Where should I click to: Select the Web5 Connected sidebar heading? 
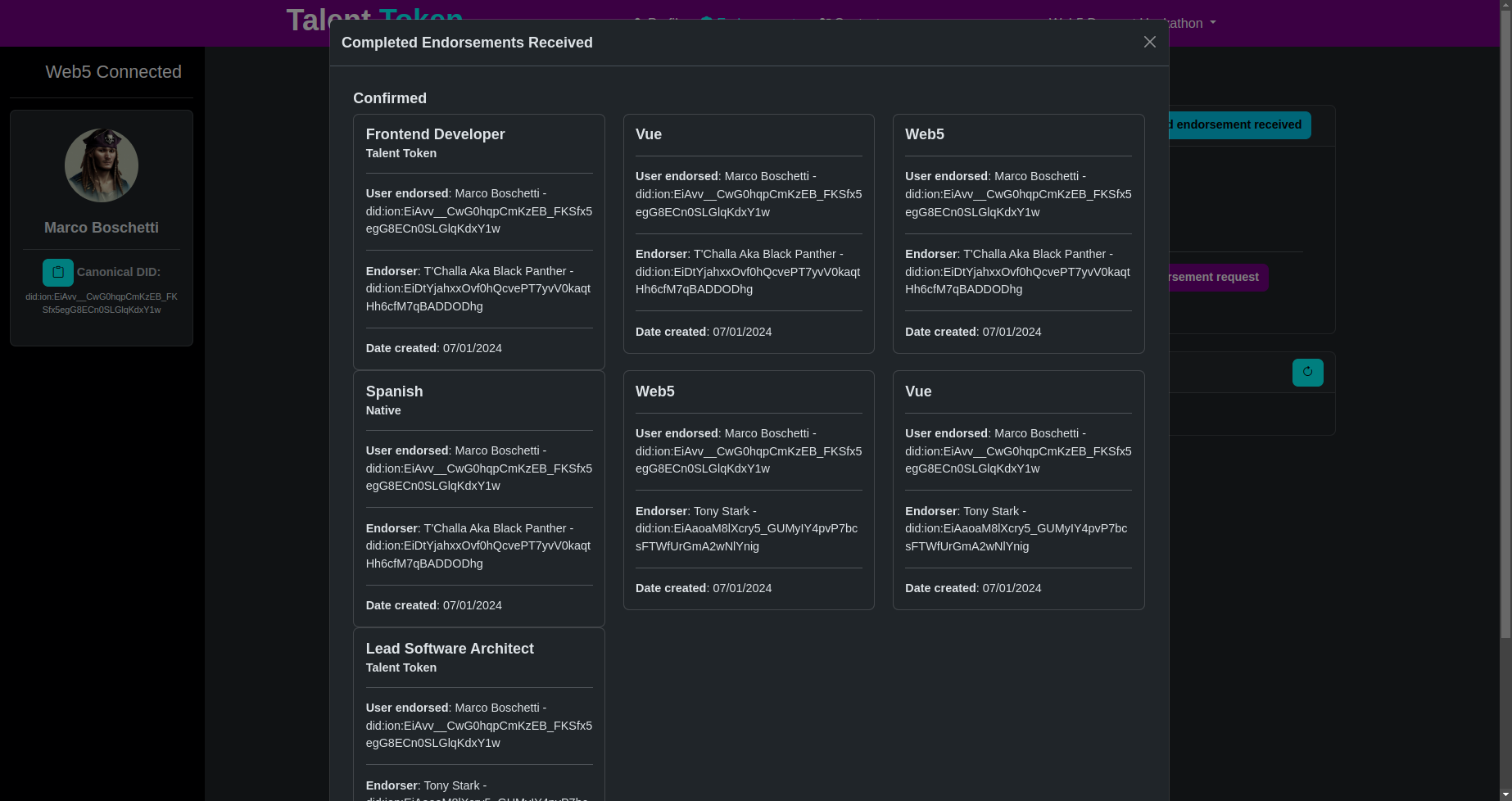pyautogui.click(x=114, y=72)
